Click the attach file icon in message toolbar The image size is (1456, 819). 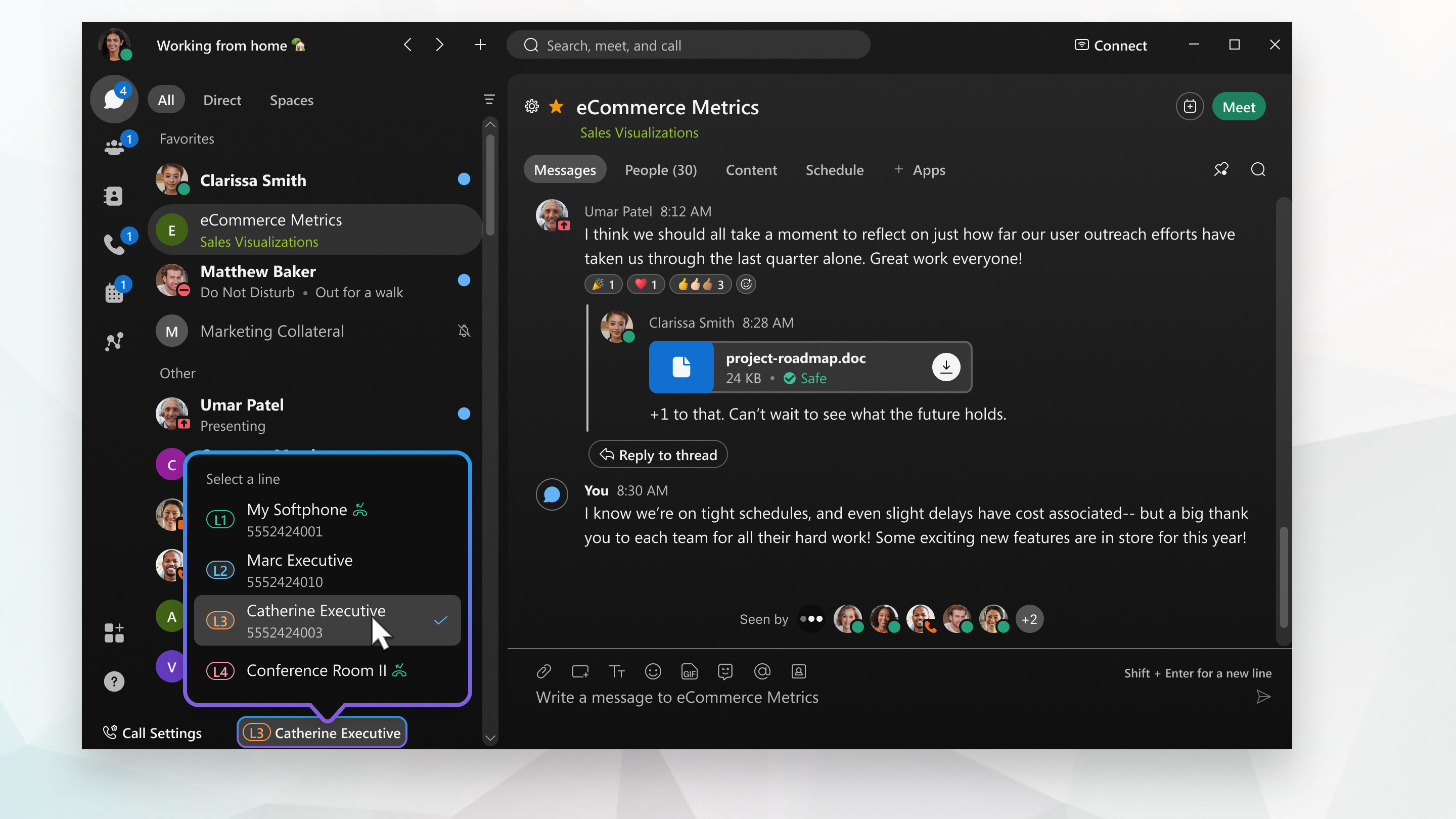coord(543,671)
